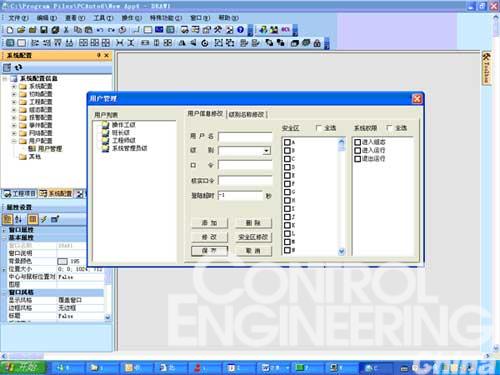Click the 安全区修改 button
The width and height of the screenshot is (500, 375).
click(253, 237)
